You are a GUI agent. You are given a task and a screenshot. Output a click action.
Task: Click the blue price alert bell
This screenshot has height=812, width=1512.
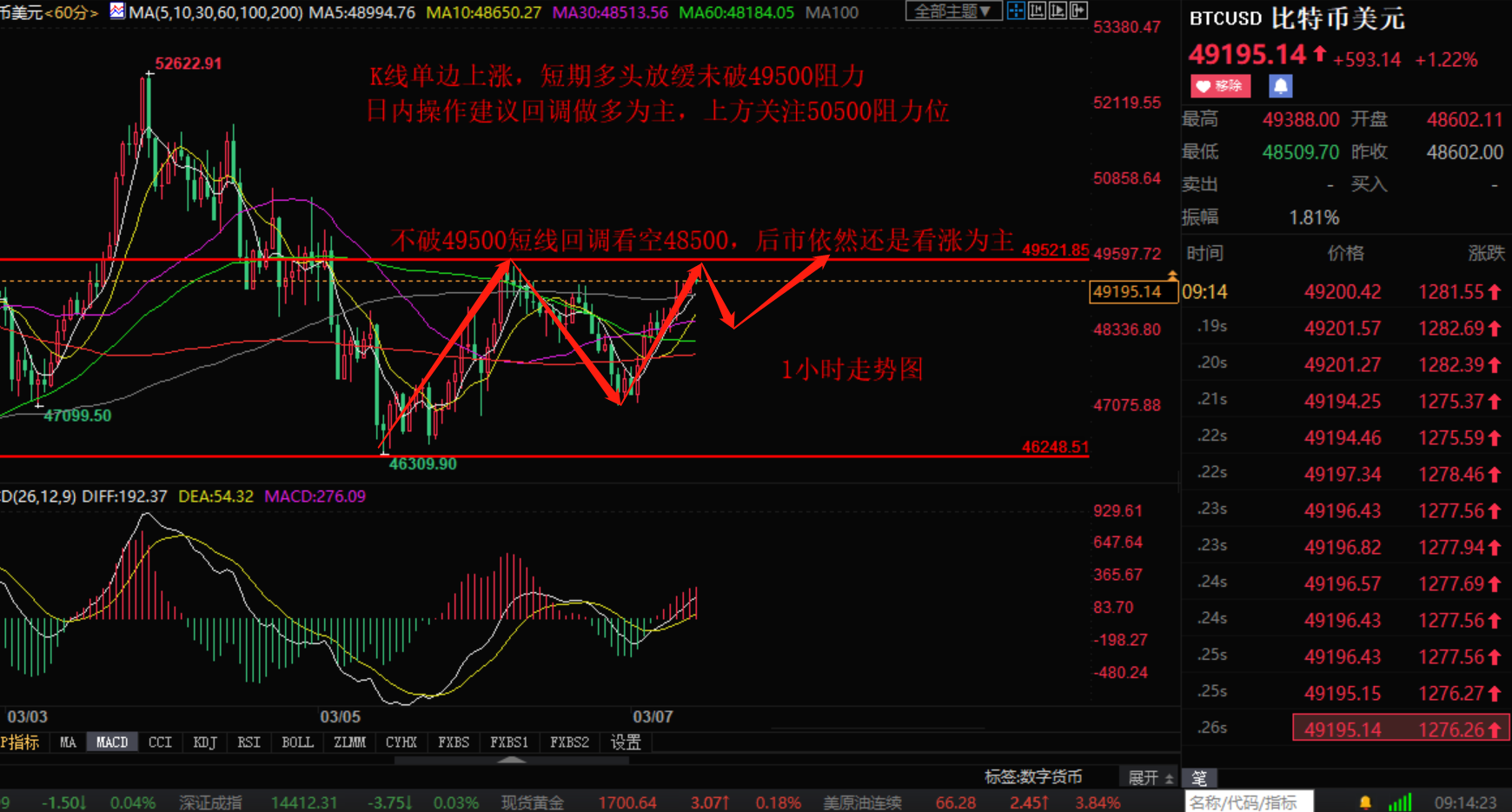click(1280, 86)
